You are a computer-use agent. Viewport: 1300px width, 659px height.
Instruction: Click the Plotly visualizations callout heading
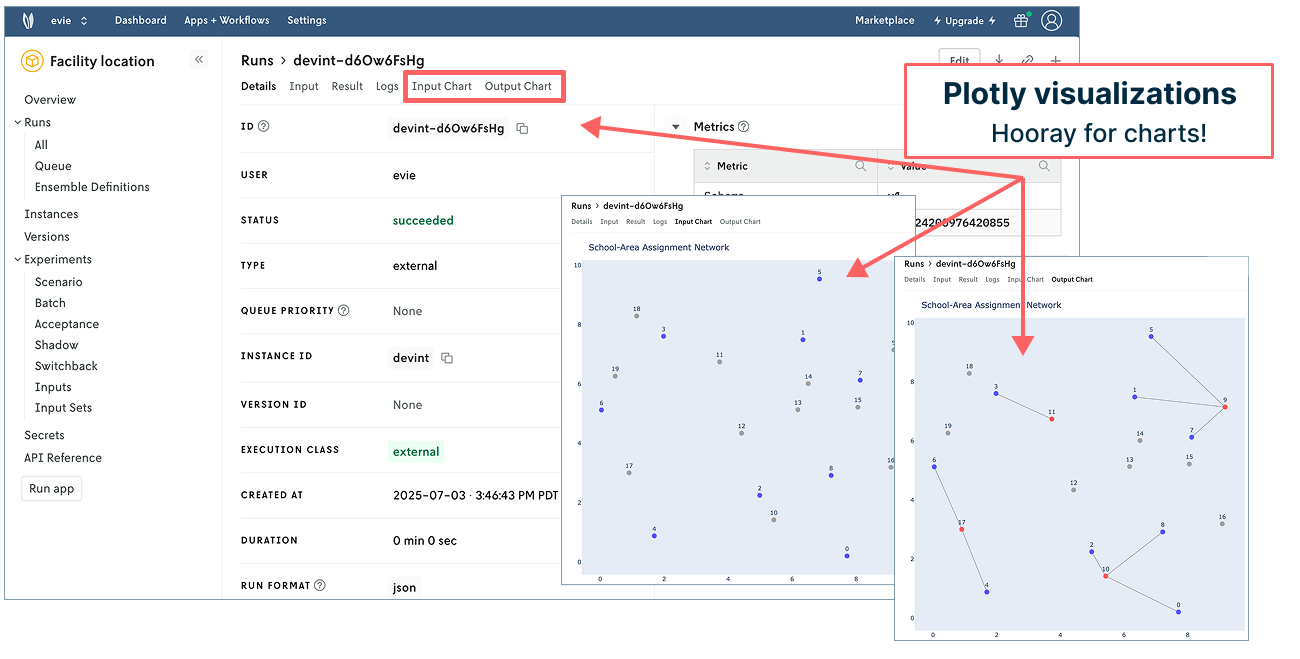coord(1089,95)
